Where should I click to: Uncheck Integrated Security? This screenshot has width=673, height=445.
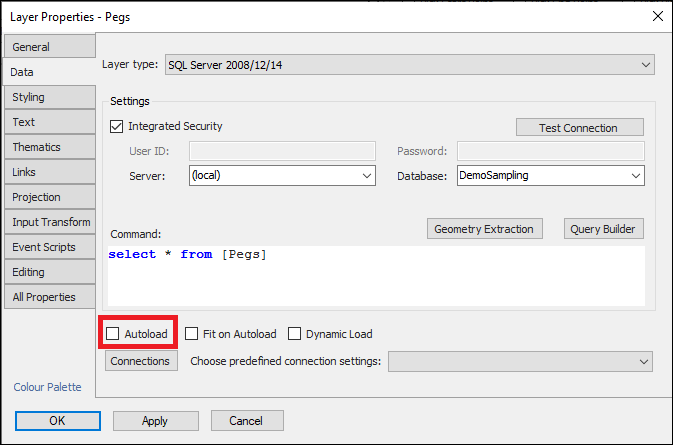tap(117, 127)
